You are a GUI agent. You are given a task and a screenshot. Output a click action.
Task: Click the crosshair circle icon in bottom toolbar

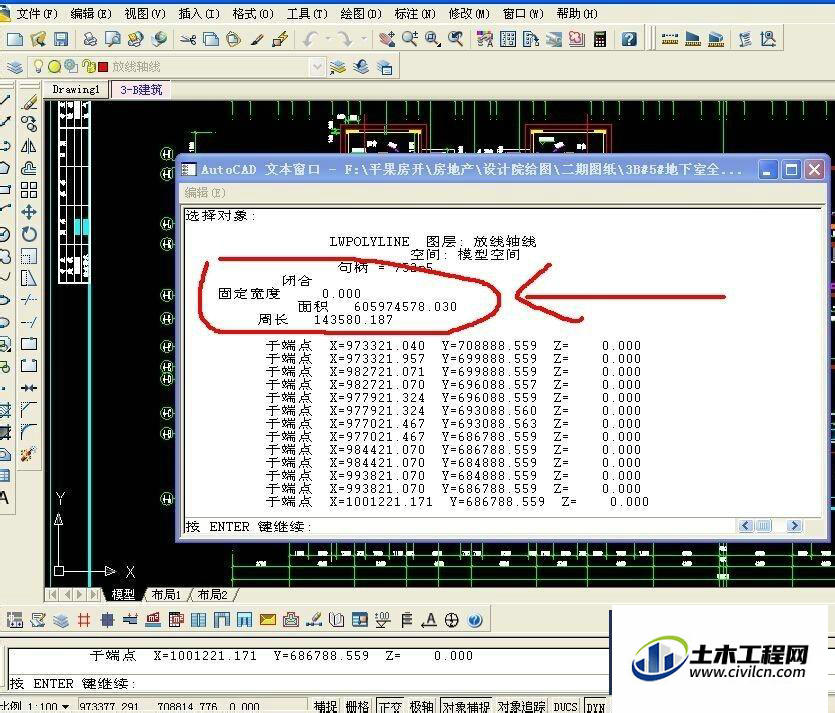452,620
